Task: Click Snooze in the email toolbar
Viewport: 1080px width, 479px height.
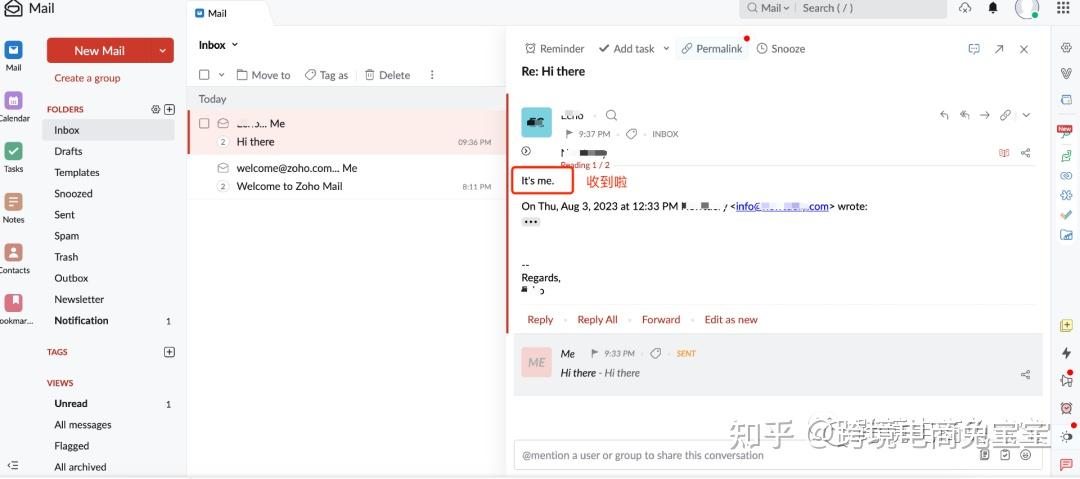Action: 780,48
